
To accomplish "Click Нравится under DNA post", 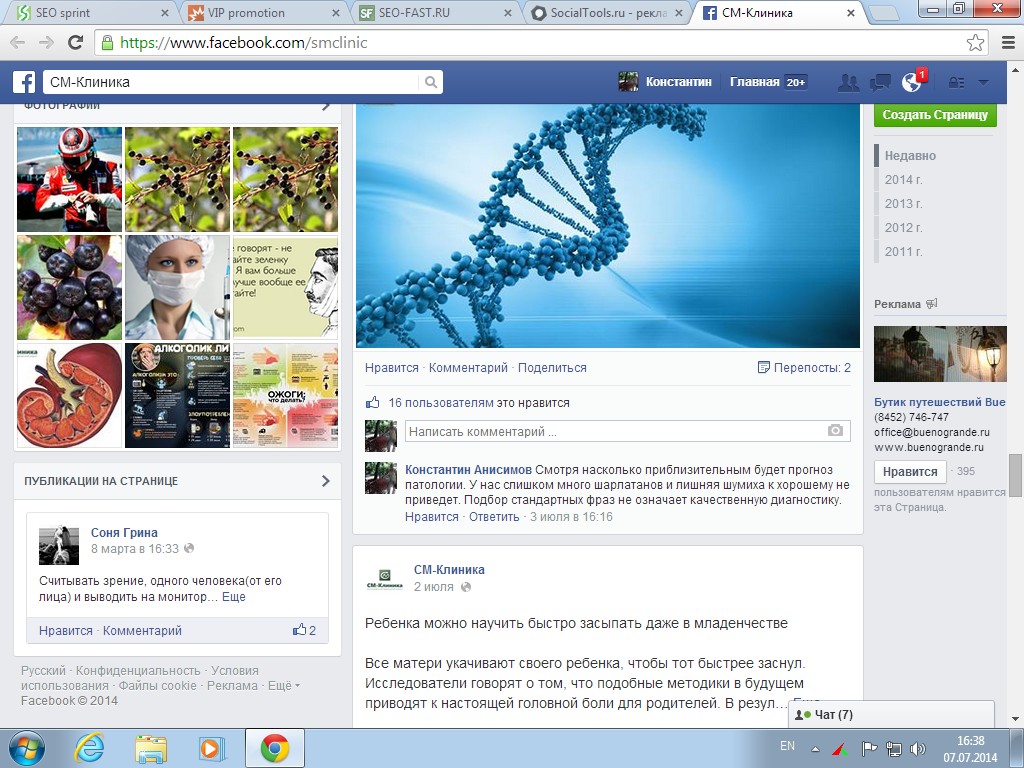I will 391,368.
